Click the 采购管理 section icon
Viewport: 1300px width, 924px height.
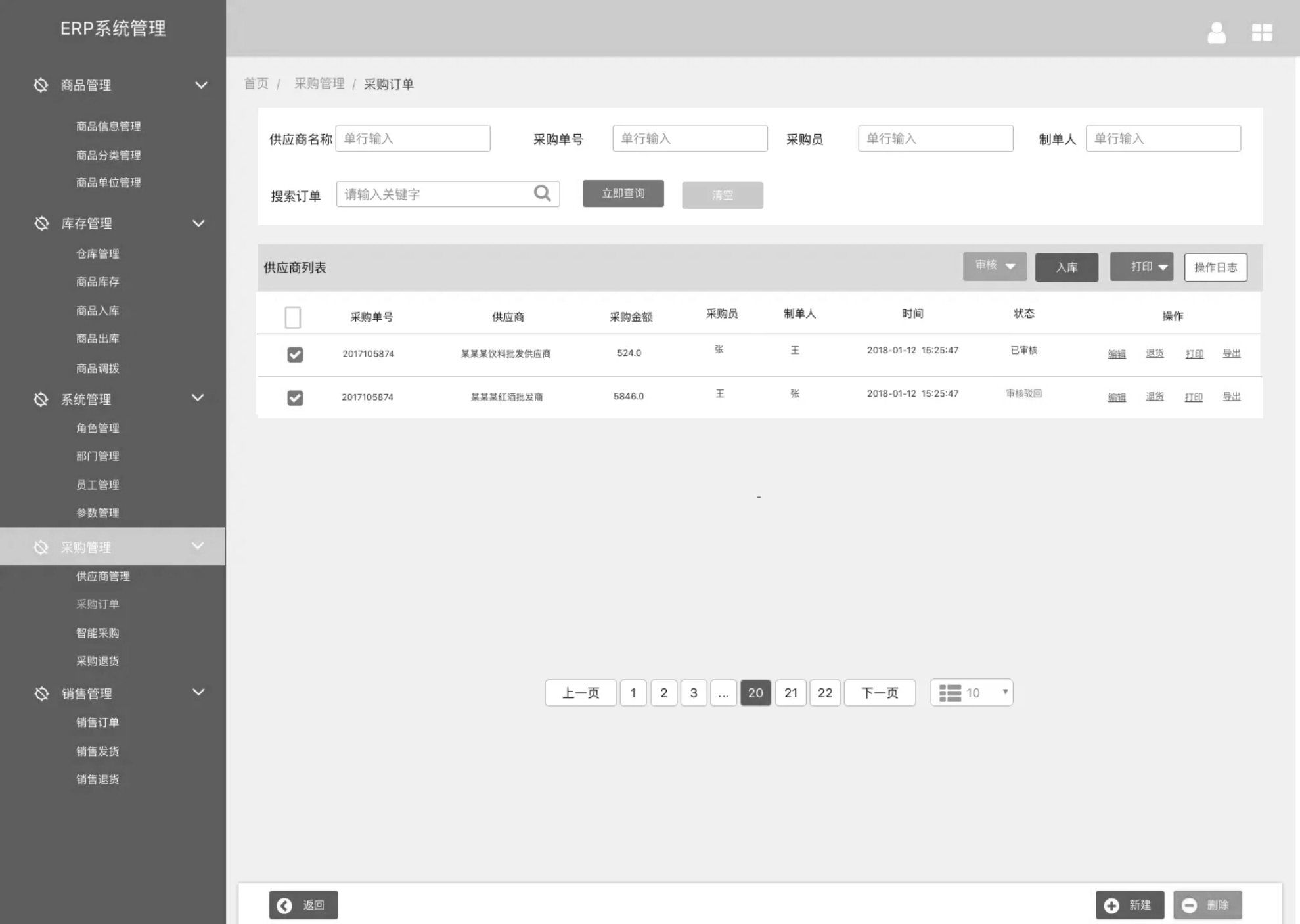[41, 547]
